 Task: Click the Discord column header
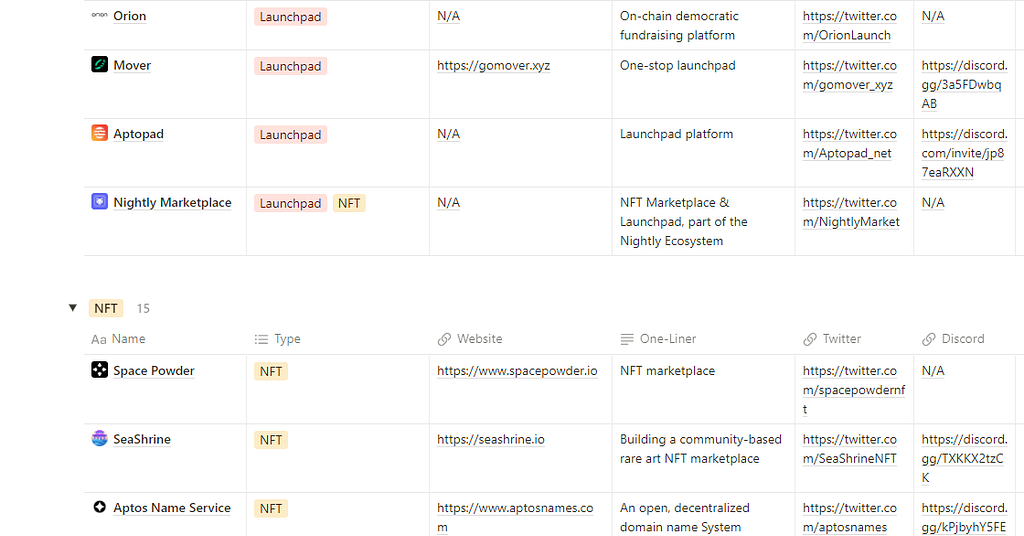(x=962, y=339)
